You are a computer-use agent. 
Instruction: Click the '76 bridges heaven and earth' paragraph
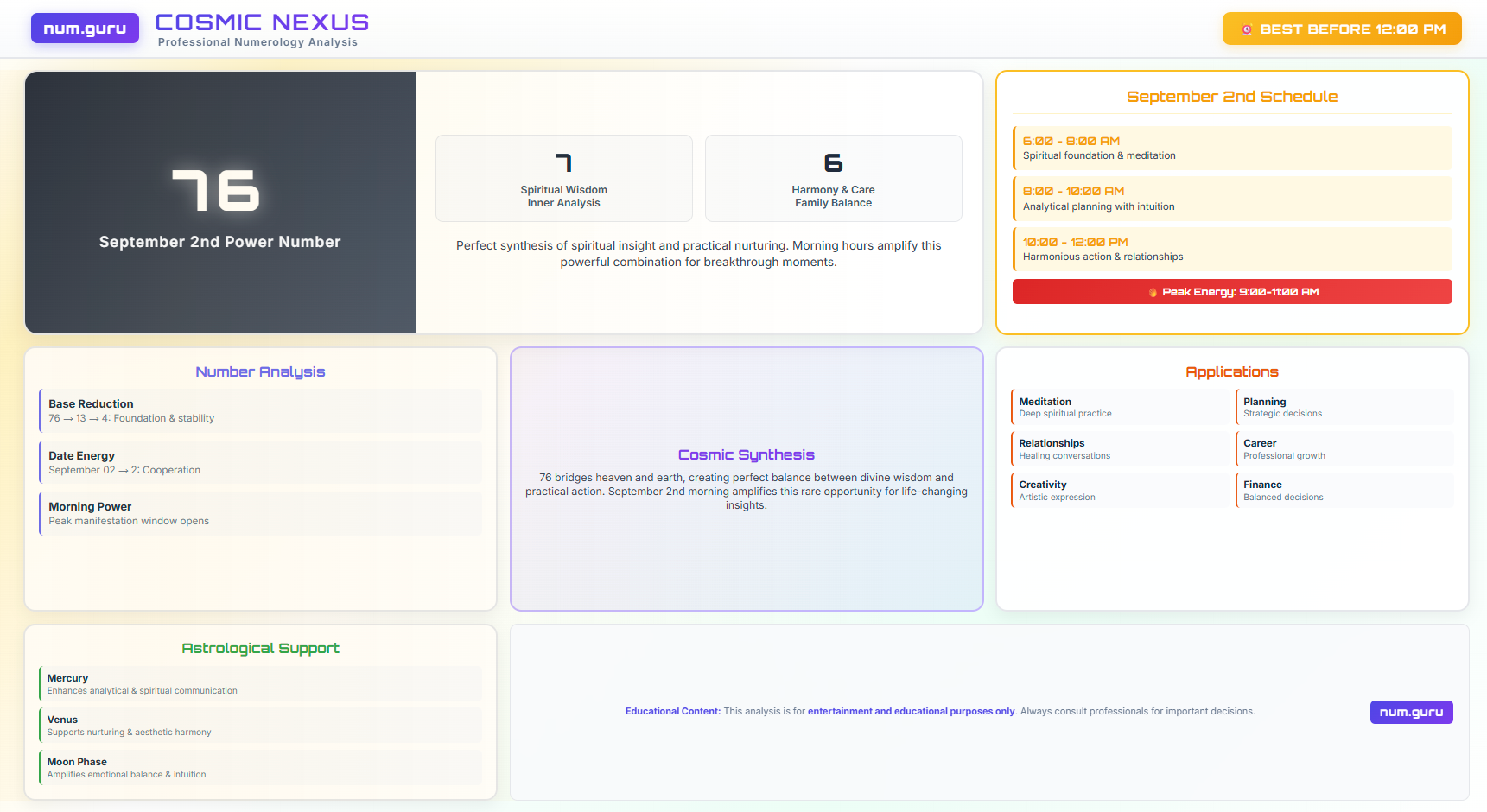click(x=747, y=492)
